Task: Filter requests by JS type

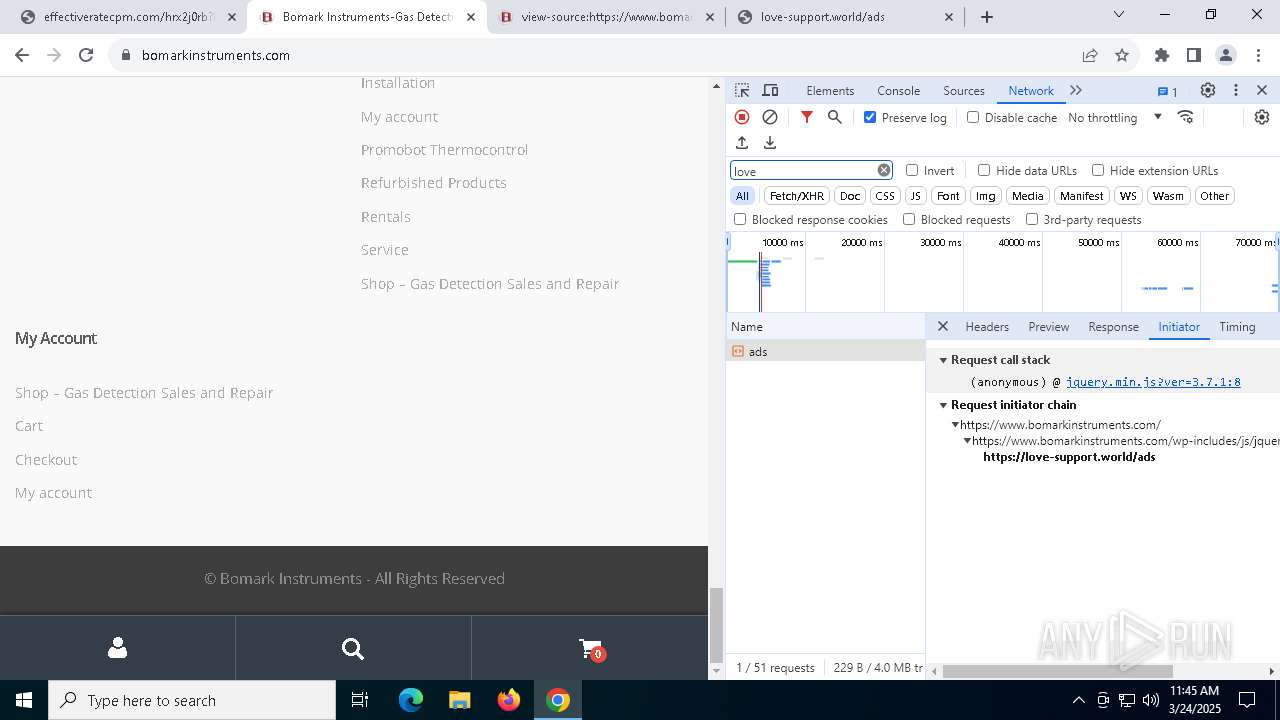Action: [916, 196]
